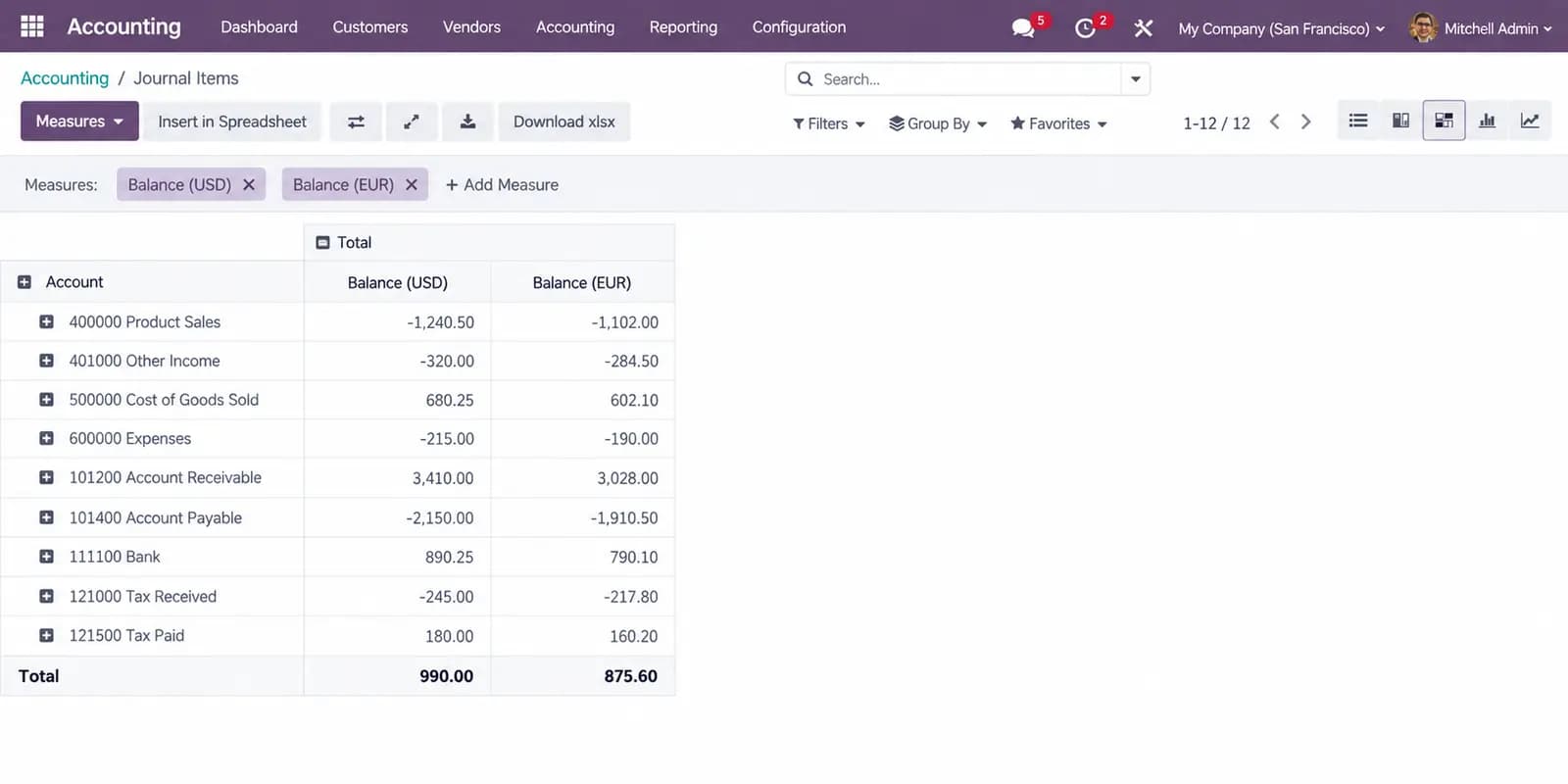This screenshot has width=1568, height=784.
Task: Open company switcher My Company (San Francisco)
Action: click(1282, 28)
